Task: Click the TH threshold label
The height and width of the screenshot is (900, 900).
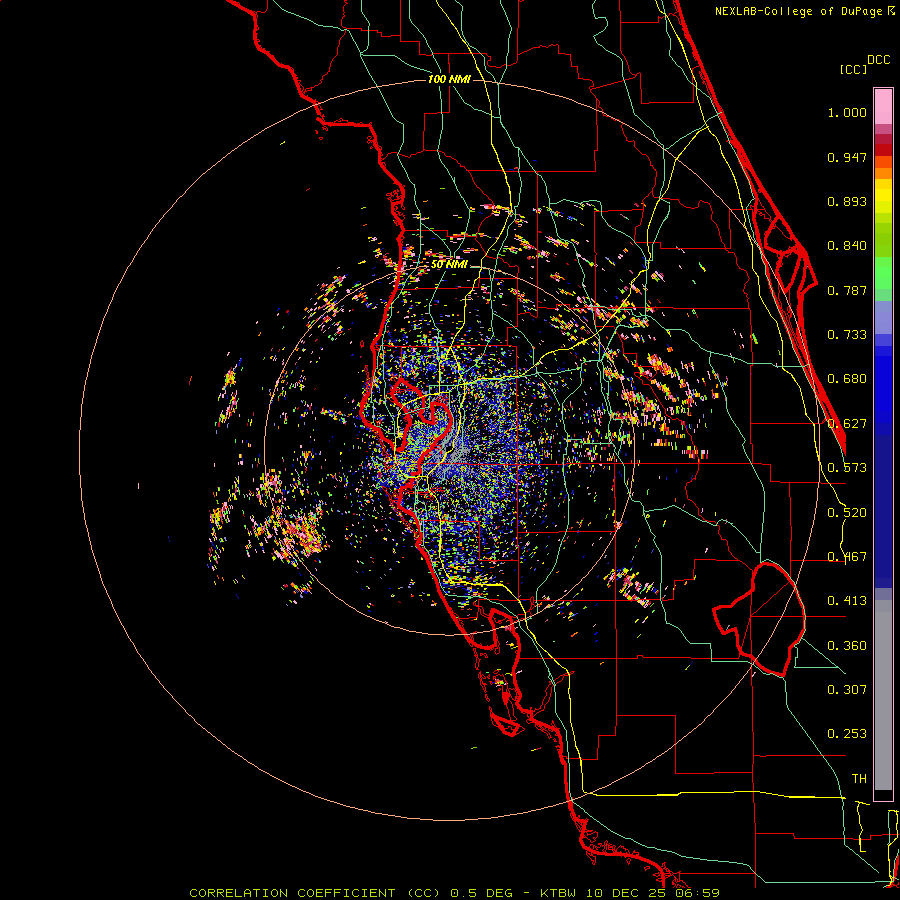Action: (859, 779)
